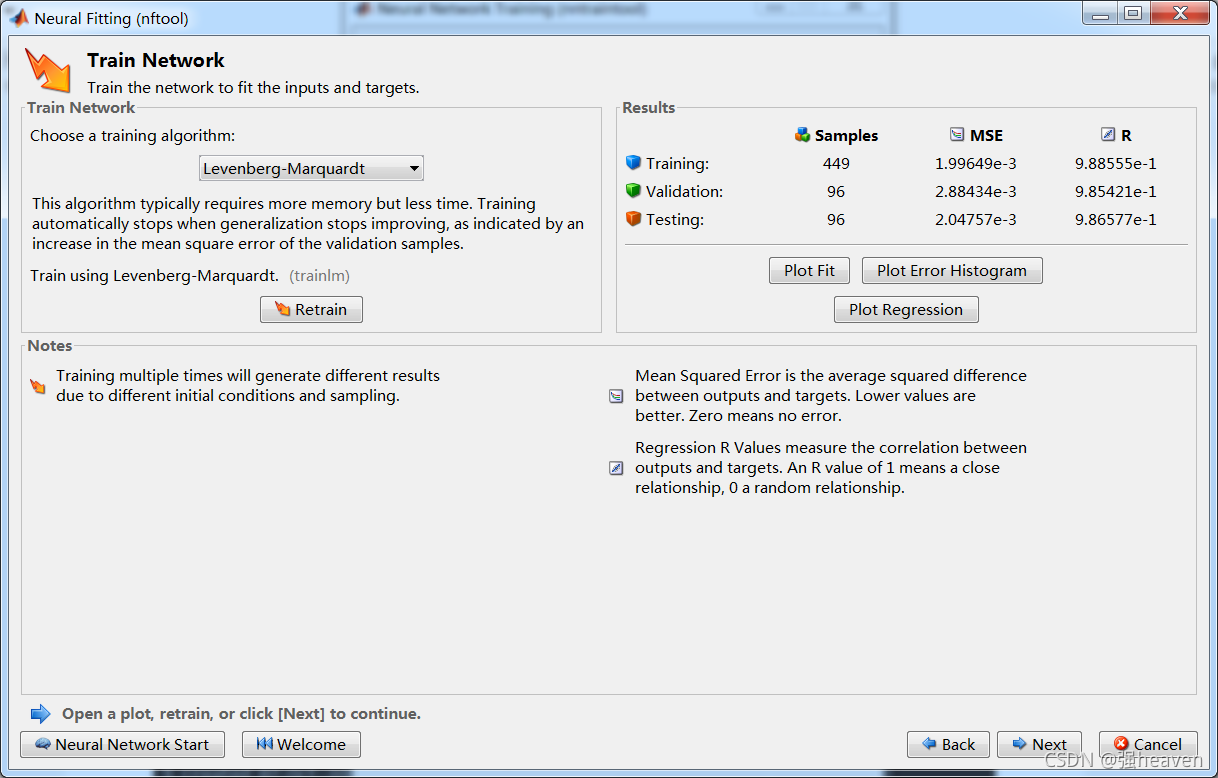Minimize the Neural Fitting window
This screenshot has height=778, width=1218.
point(1099,14)
